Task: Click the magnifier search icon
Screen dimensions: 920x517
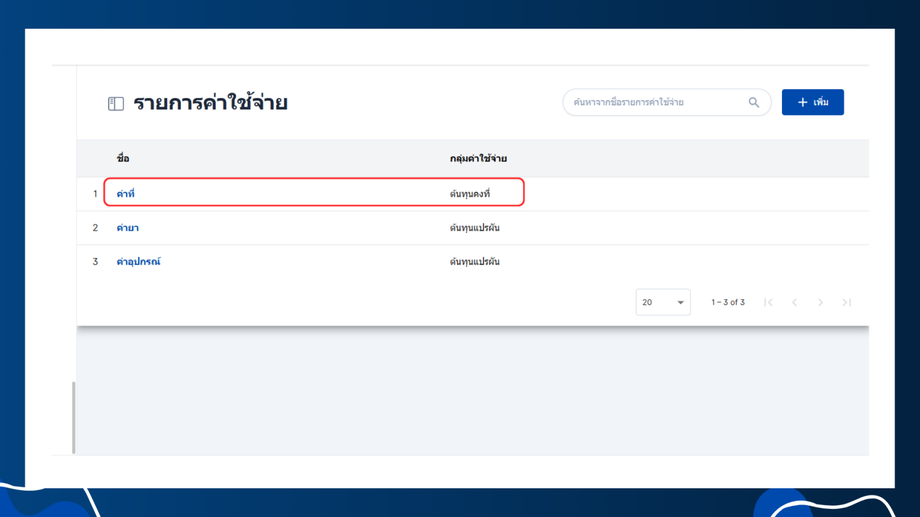Action: point(753,102)
